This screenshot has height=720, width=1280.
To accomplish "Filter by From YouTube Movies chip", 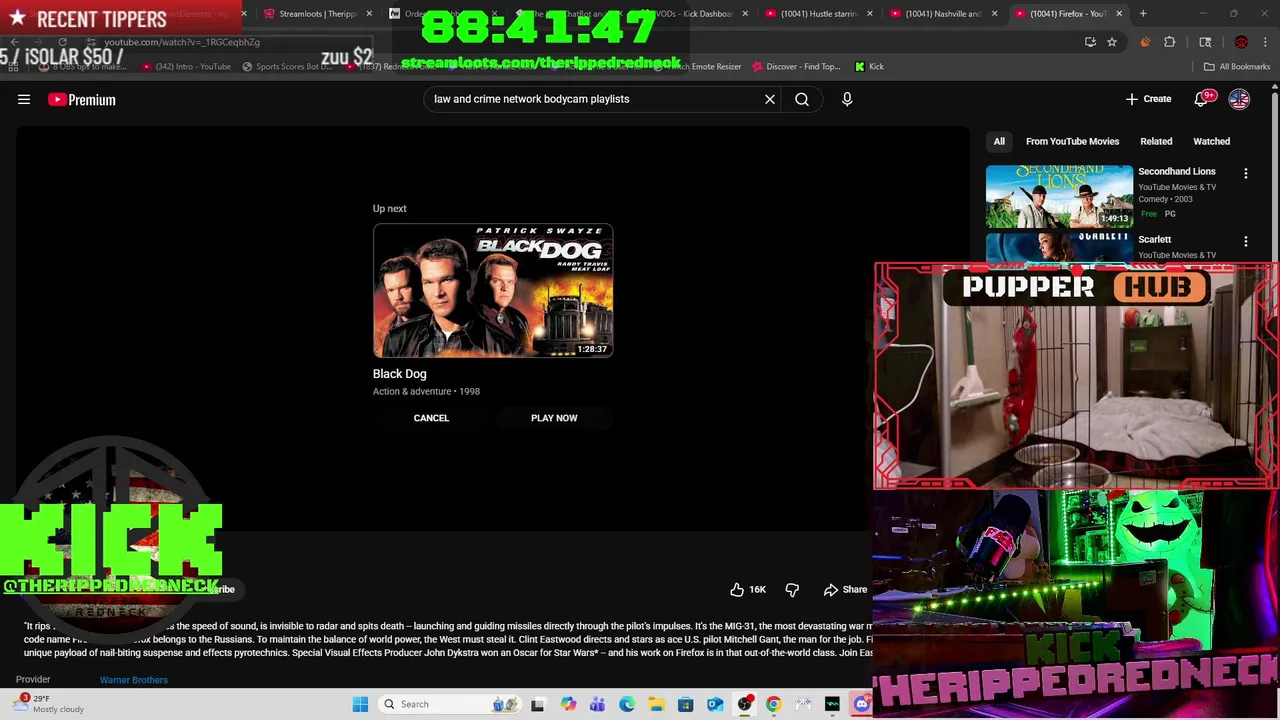I will 1072,141.
